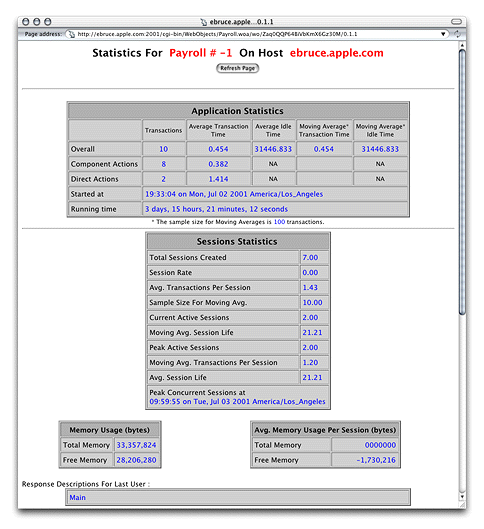This screenshot has height=529, width=484.
Task: Click the Payroll # -1 application name
Action: (x=201, y=53)
